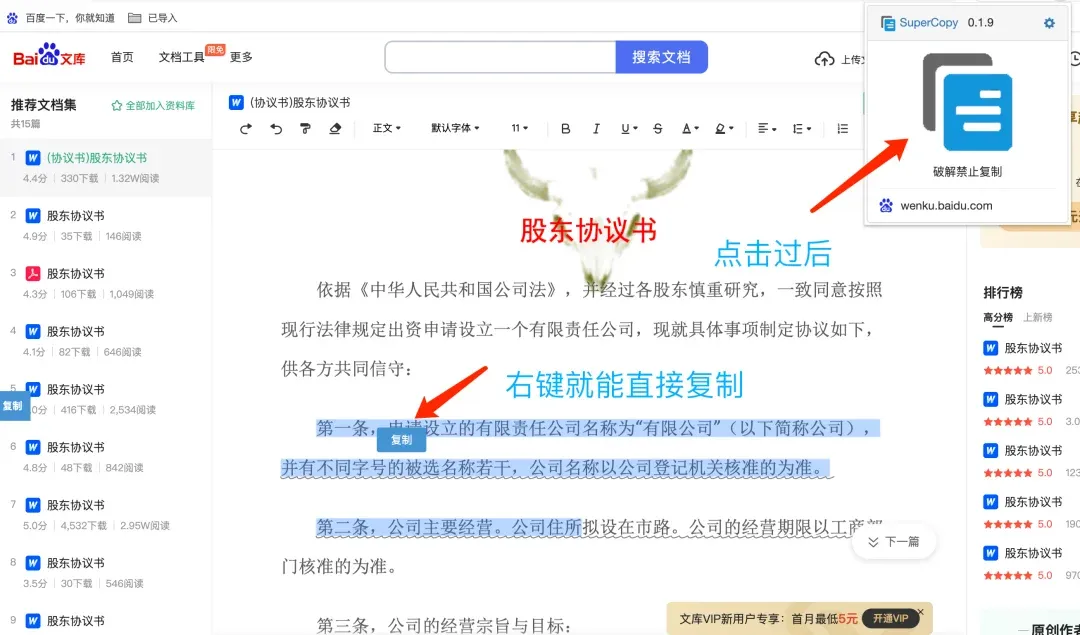Screen dimensions: 1080x635
Task: Toggle italic formatting
Action: pyautogui.click(x=596, y=129)
